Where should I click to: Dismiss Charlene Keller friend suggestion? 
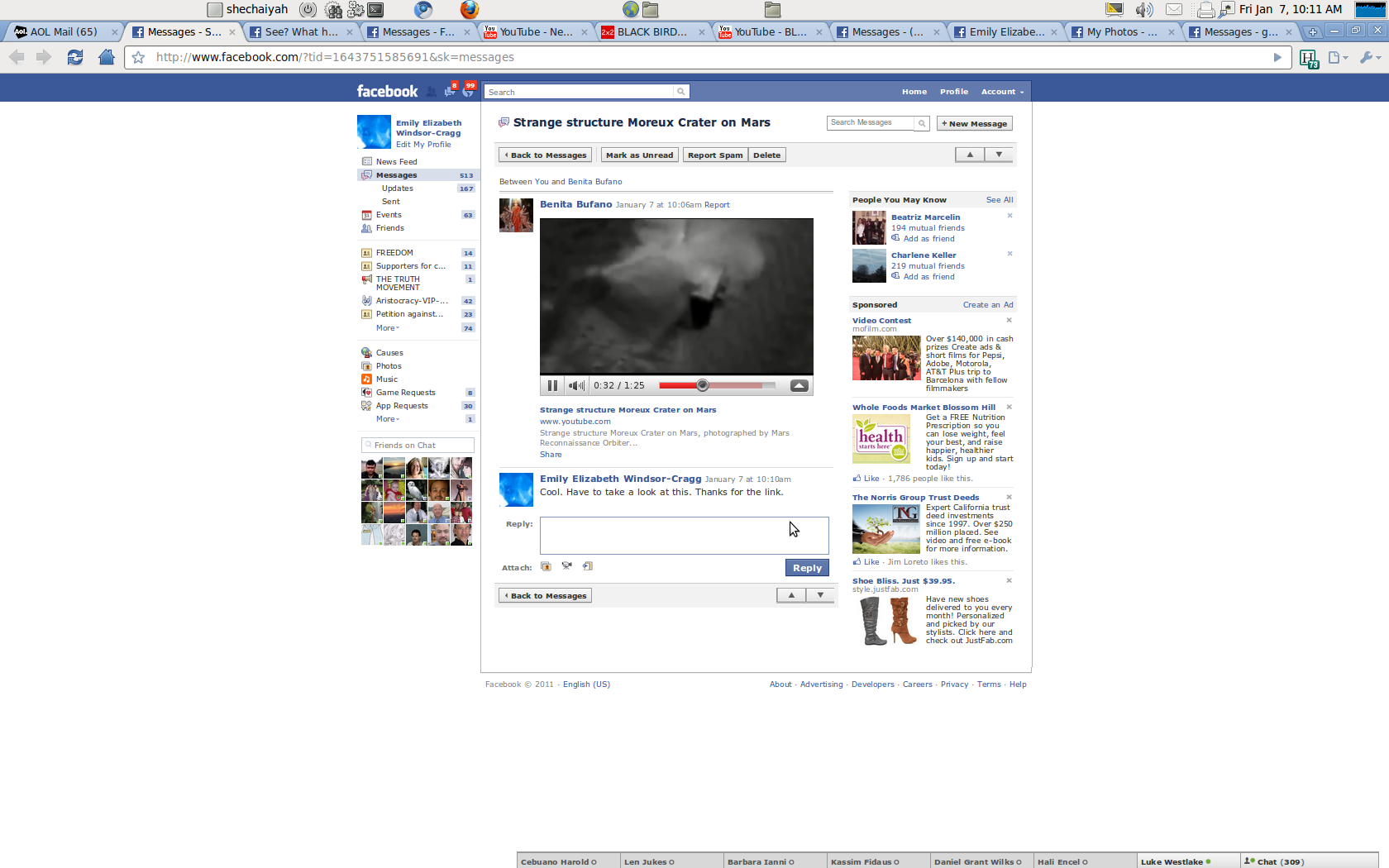click(1010, 254)
